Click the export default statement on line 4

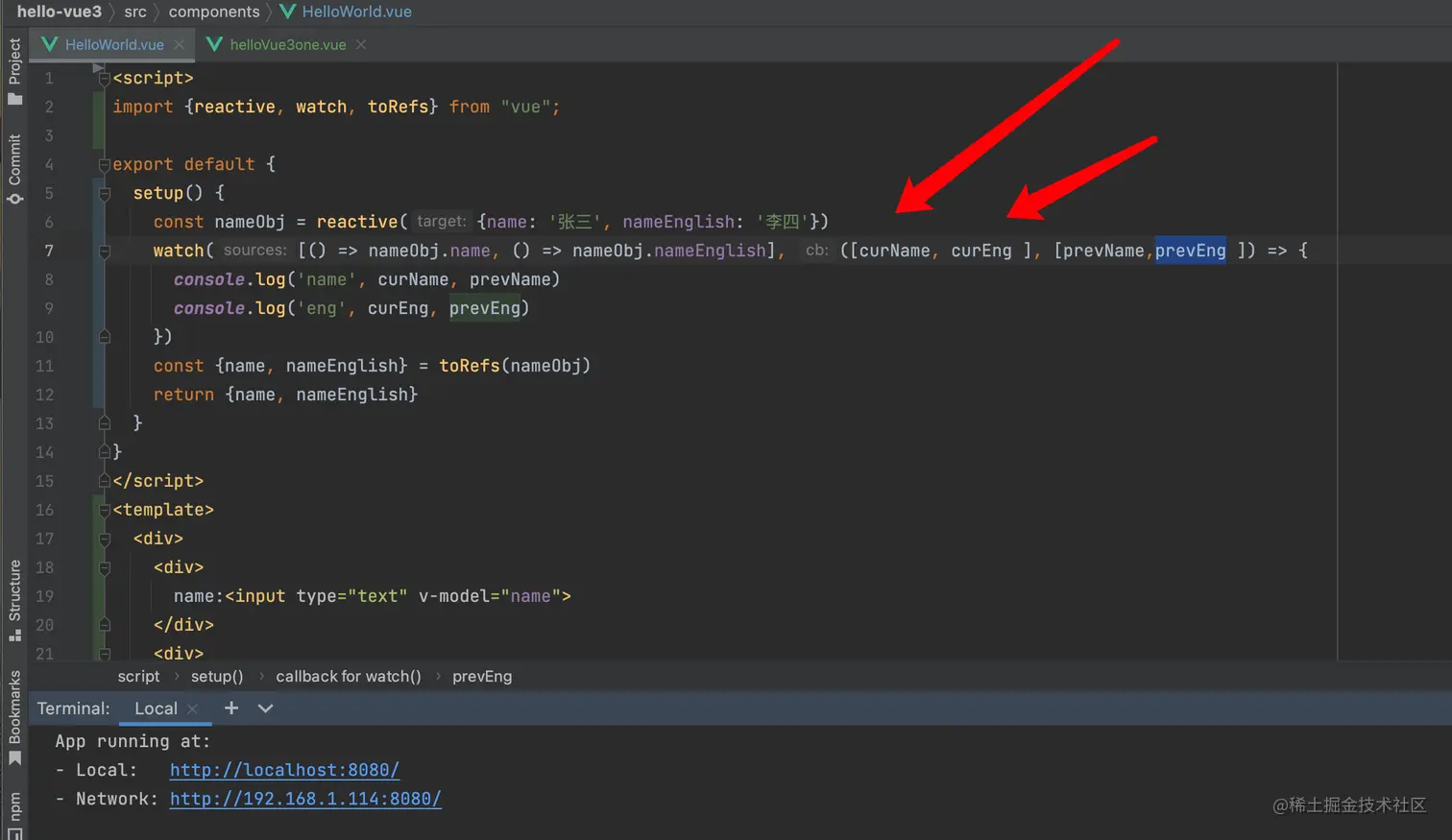[183, 164]
